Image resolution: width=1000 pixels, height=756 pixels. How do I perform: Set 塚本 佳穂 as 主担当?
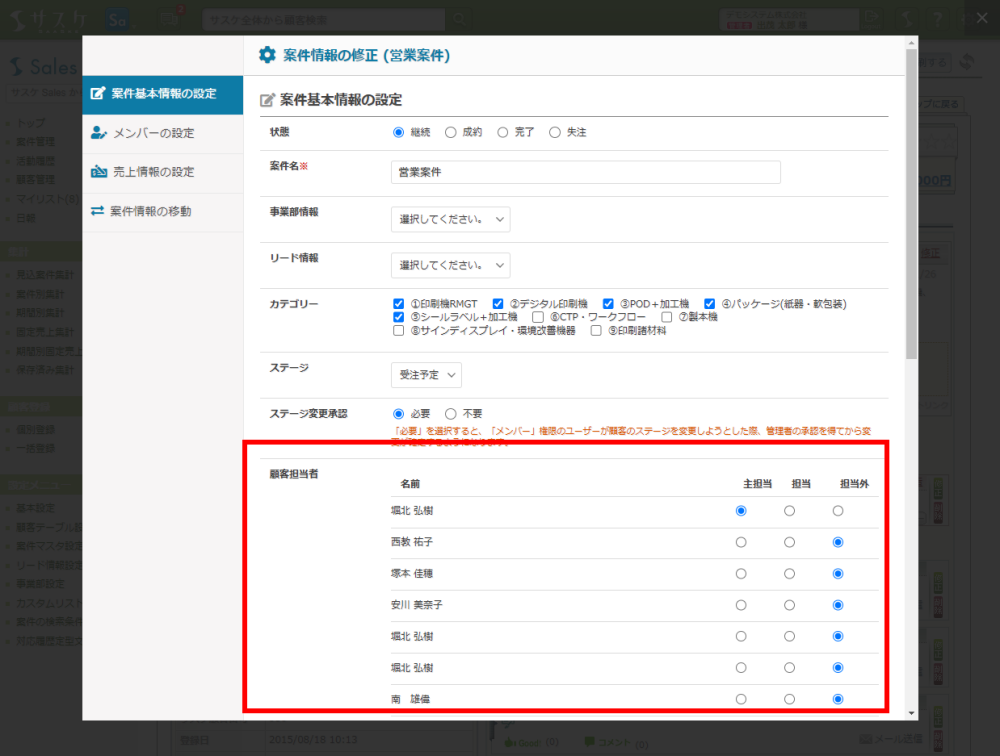(x=741, y=574)
